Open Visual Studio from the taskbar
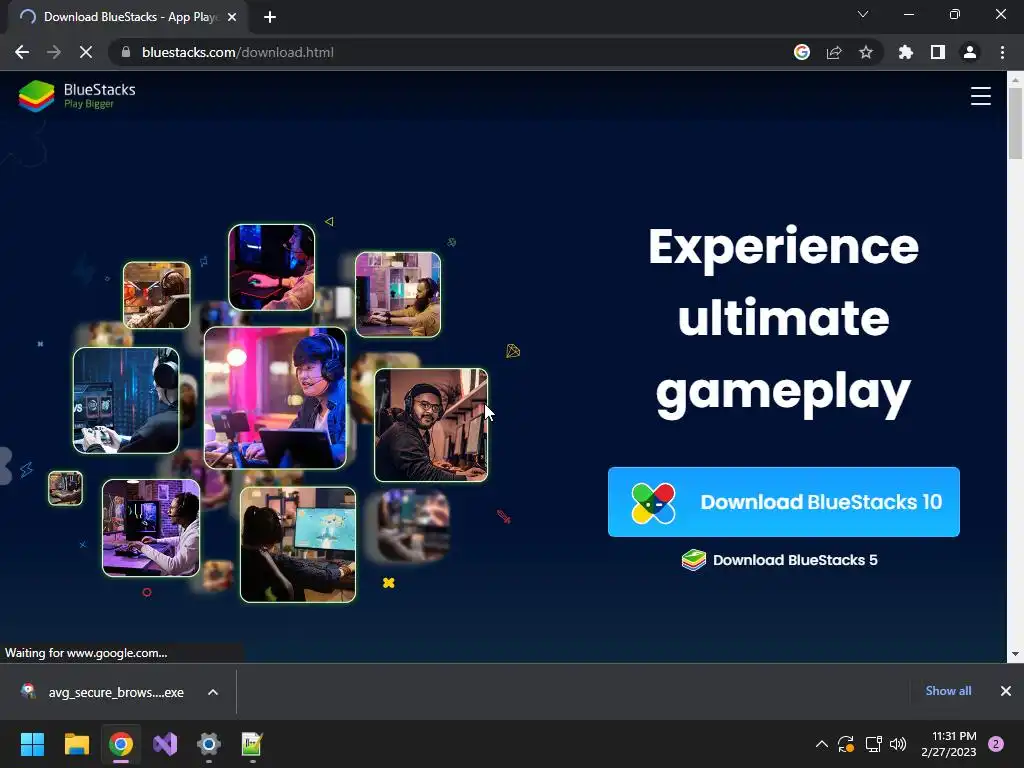 [x=165, y=744]
